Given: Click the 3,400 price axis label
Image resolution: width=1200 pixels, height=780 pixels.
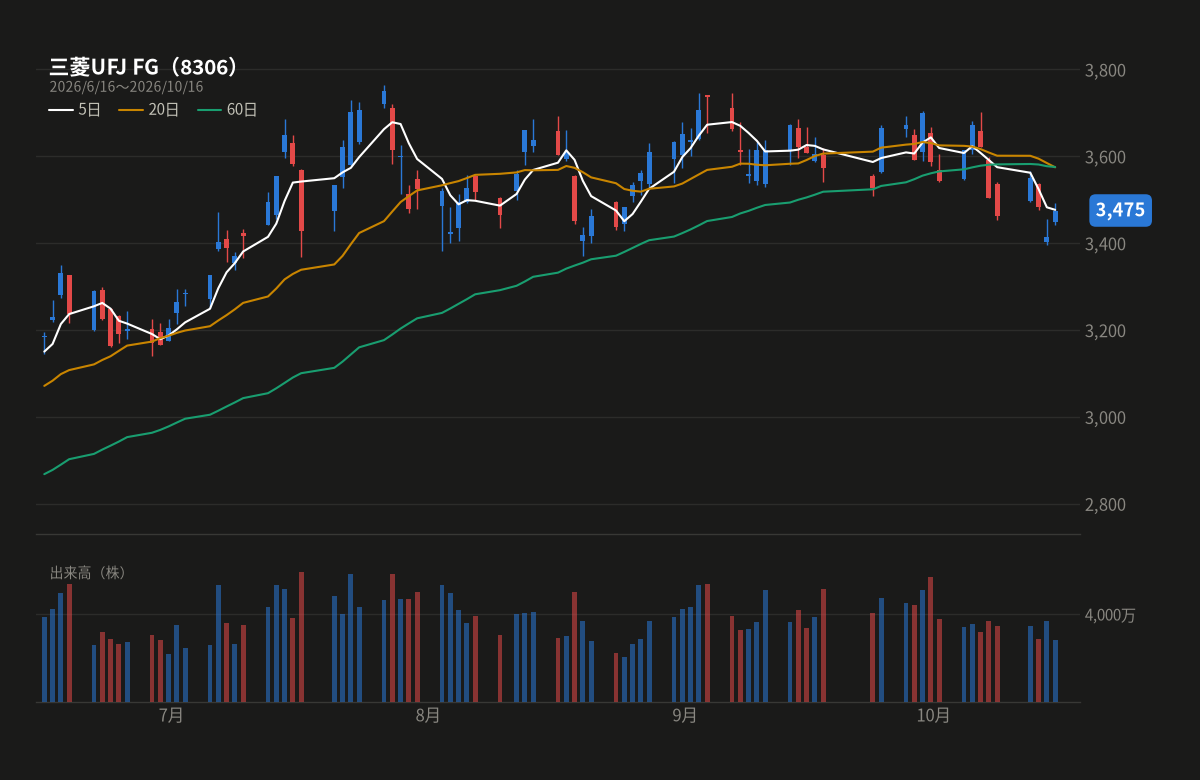Looking at the screenshot, I should (1105, 244).
